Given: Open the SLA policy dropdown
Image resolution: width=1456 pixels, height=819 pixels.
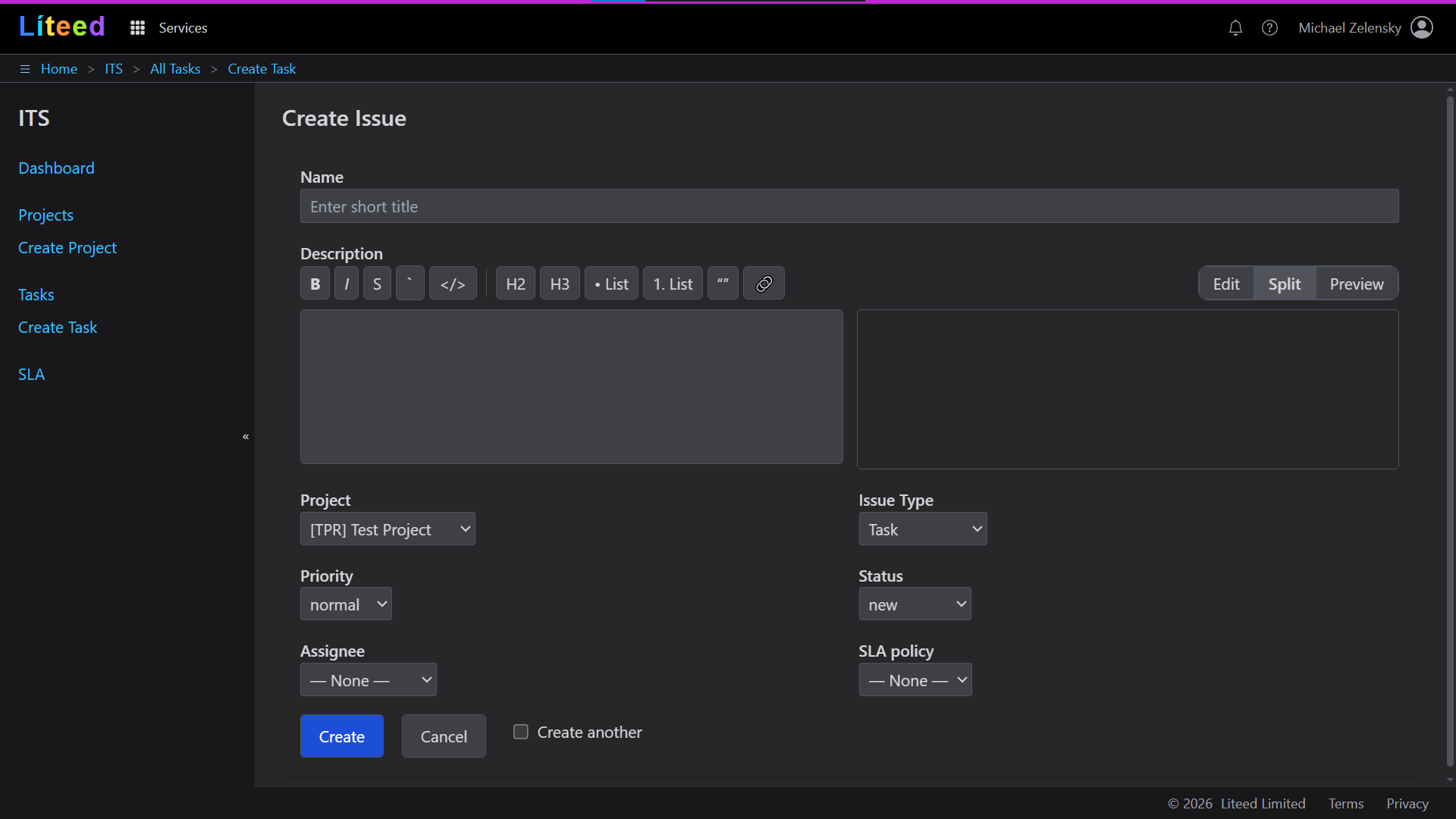Looking at the screenshot, I should 915,680.
